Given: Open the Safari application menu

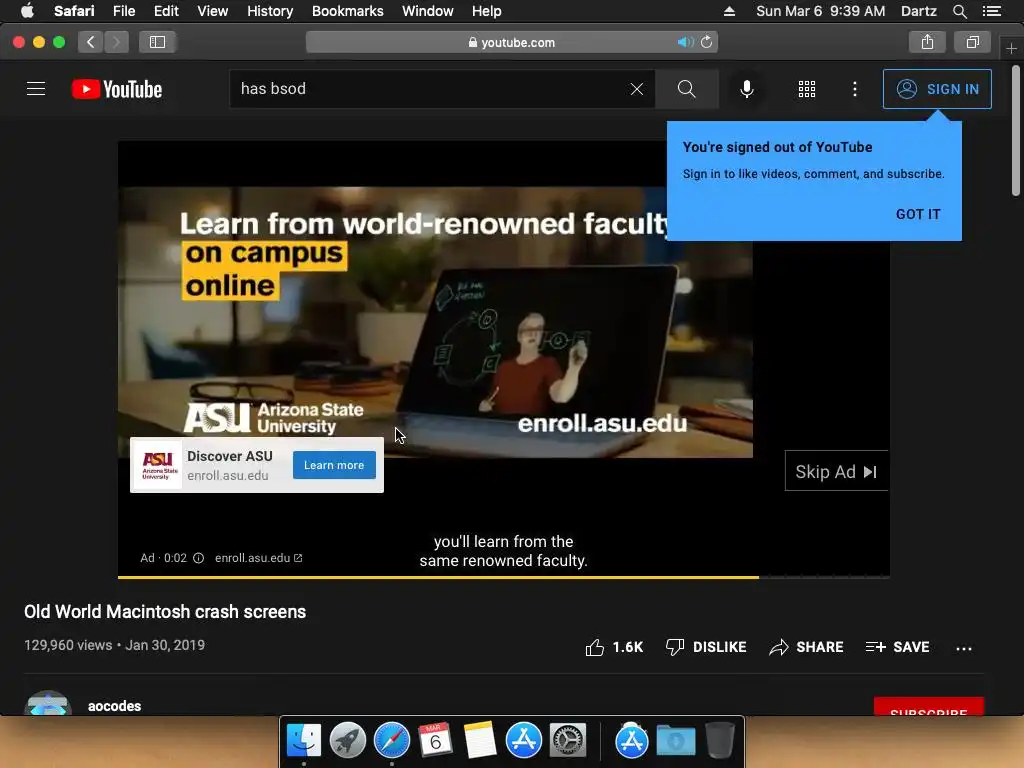Looking at the screenshot, I should click(x=74, y=11).
